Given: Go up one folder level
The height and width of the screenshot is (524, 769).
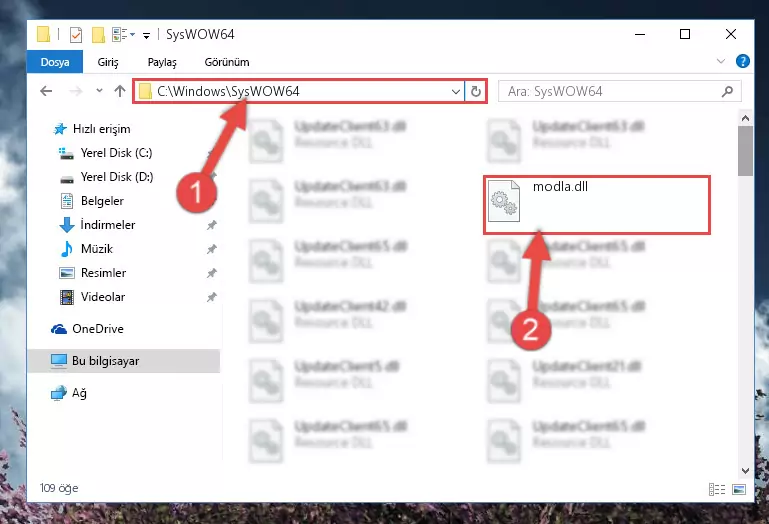Looking at the screenshot, I should [x=120, y=91].
